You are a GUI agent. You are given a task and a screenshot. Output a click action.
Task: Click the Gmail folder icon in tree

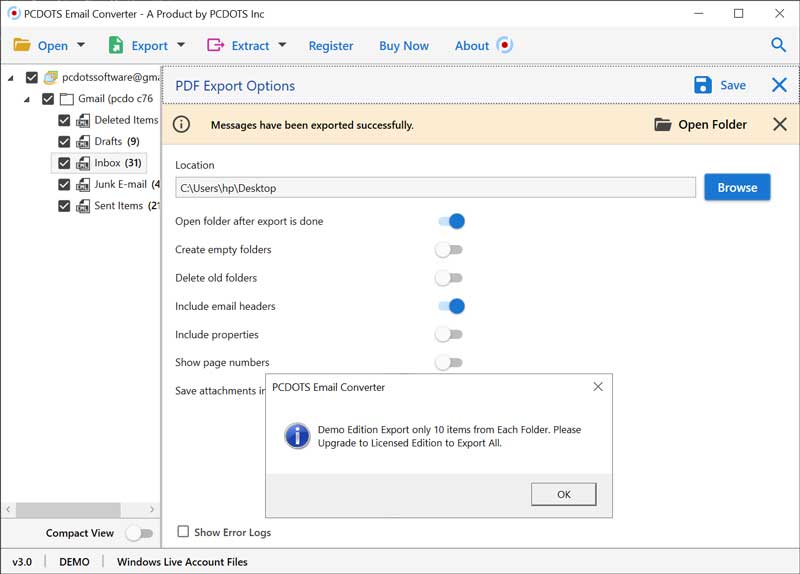67,98
